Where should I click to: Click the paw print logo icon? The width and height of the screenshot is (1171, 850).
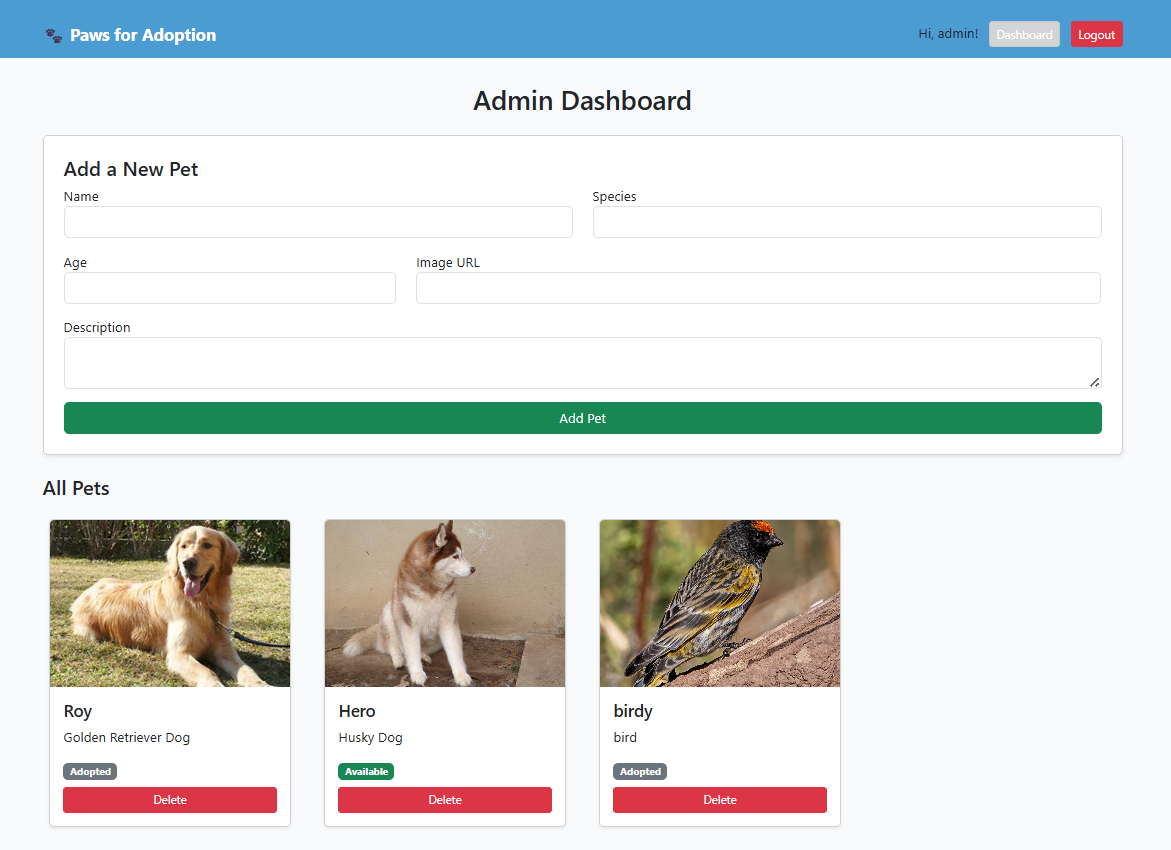pyautogui.click(x=54, y=36)
